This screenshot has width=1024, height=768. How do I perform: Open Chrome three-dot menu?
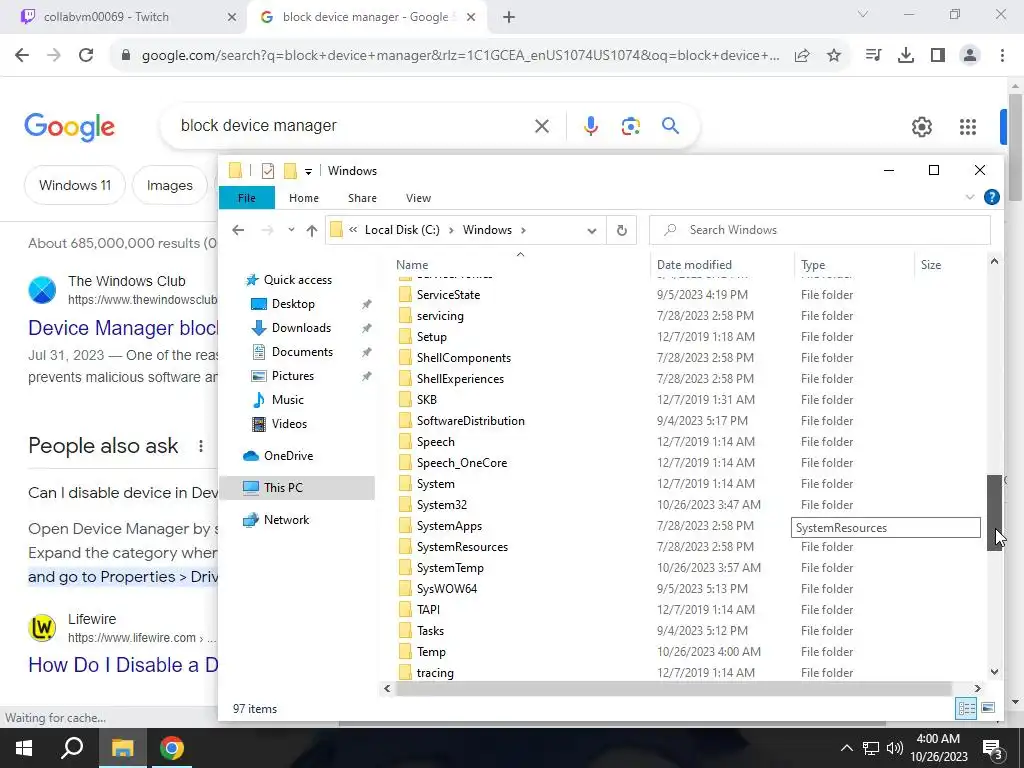click(1002, 56)
